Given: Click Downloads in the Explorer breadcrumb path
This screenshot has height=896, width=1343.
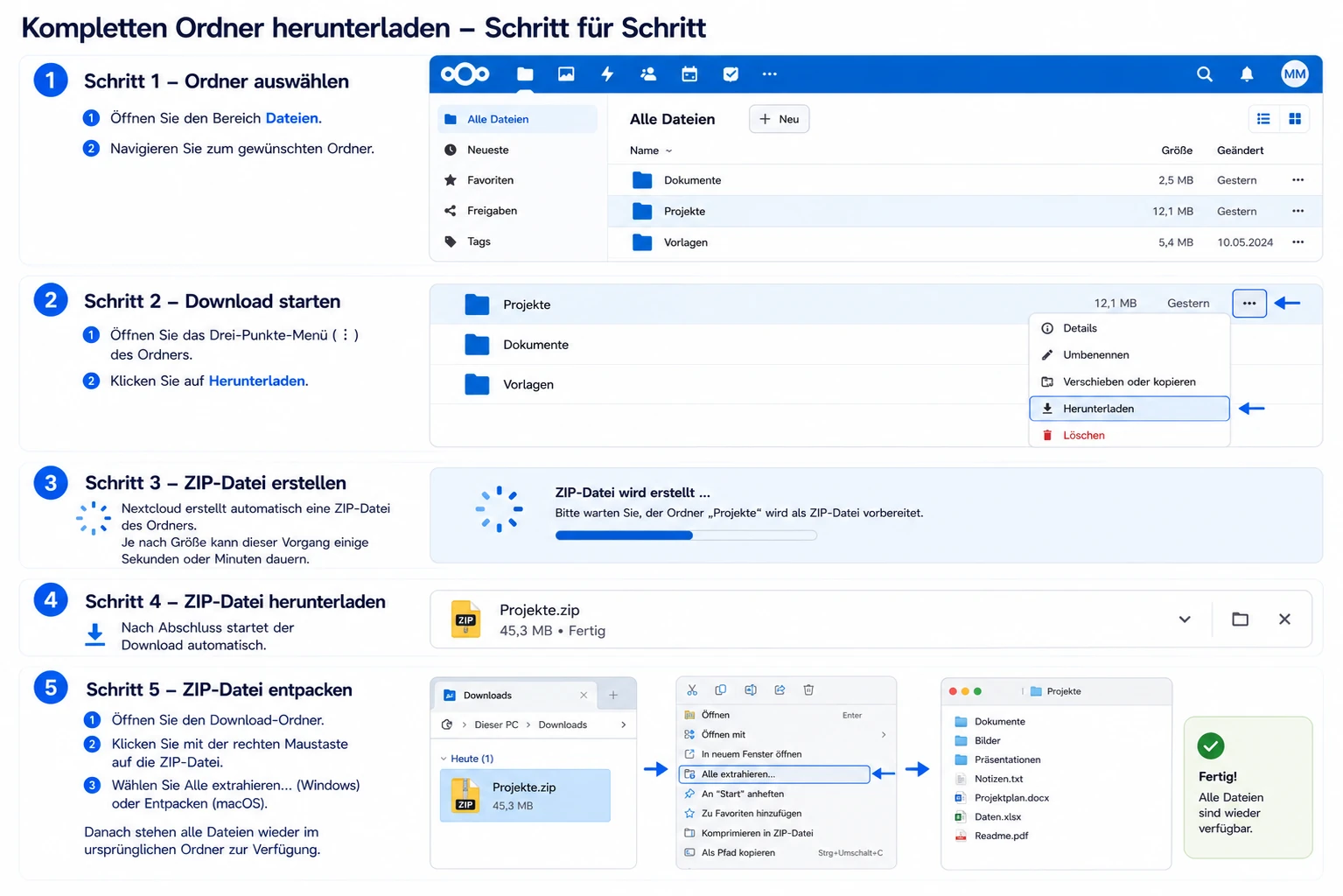Looking at the screenshot, I should tap(563, 724).
